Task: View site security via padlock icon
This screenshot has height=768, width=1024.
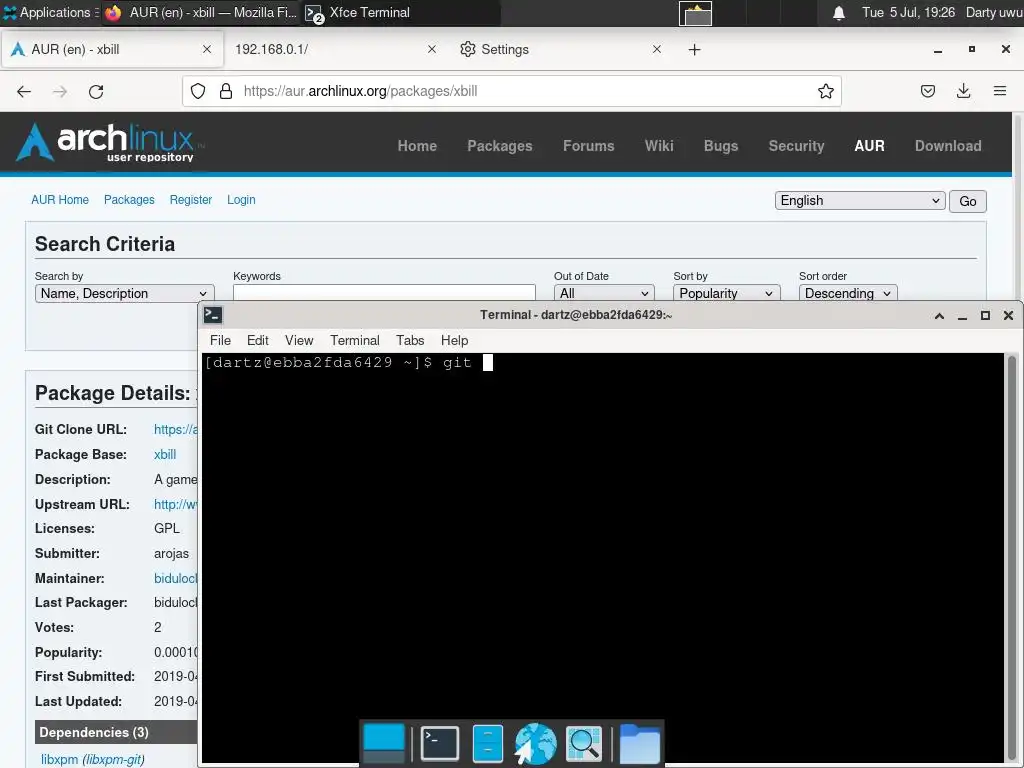Action: [226, 91]
